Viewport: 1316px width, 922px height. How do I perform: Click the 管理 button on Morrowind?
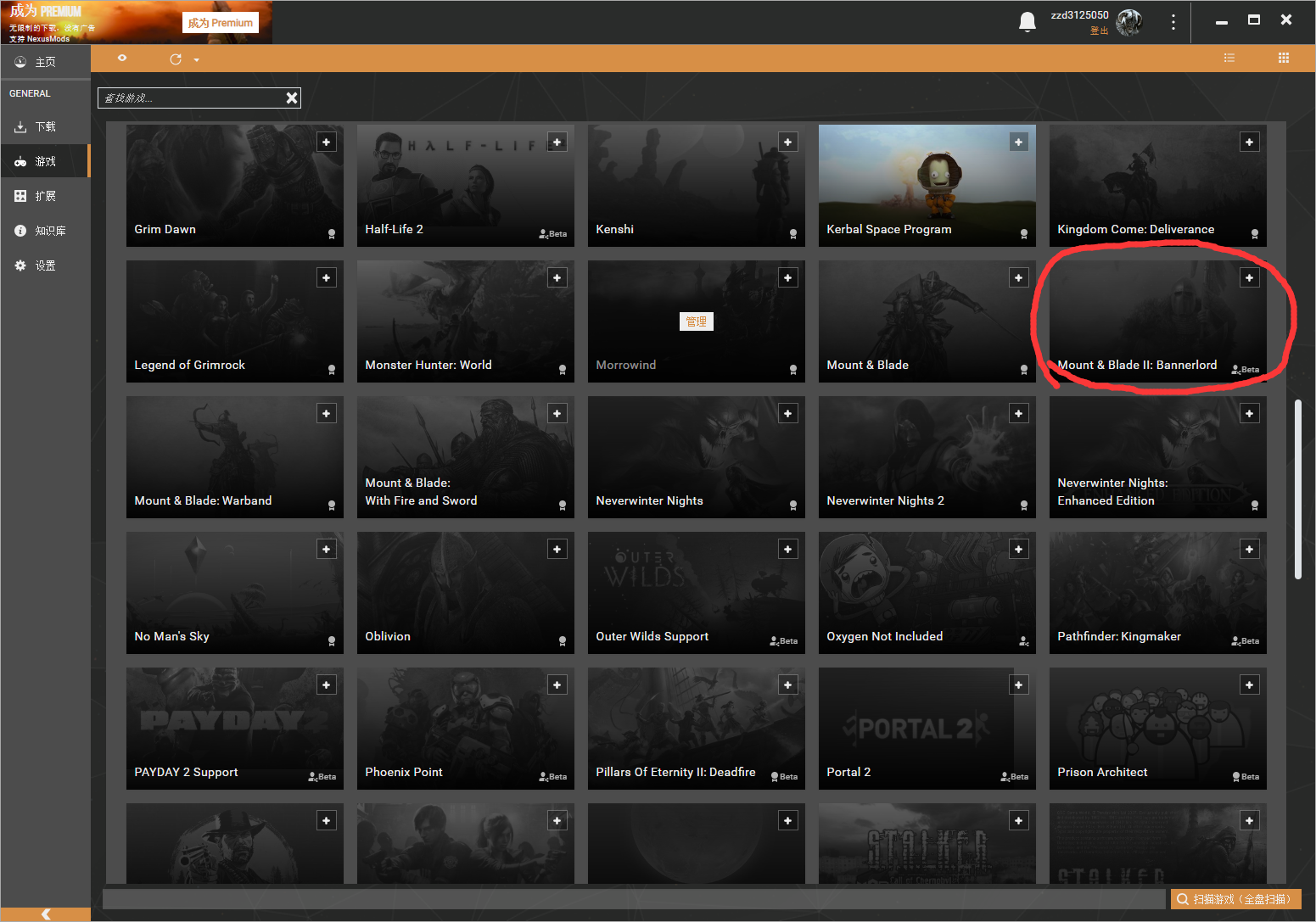coord(697,321)
